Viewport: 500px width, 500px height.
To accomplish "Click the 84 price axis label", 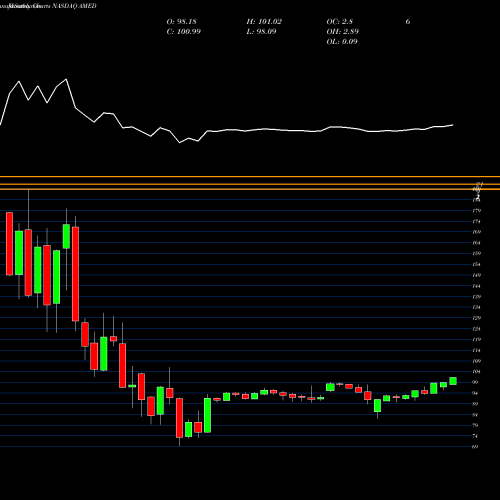I will [x=475, y=415].
